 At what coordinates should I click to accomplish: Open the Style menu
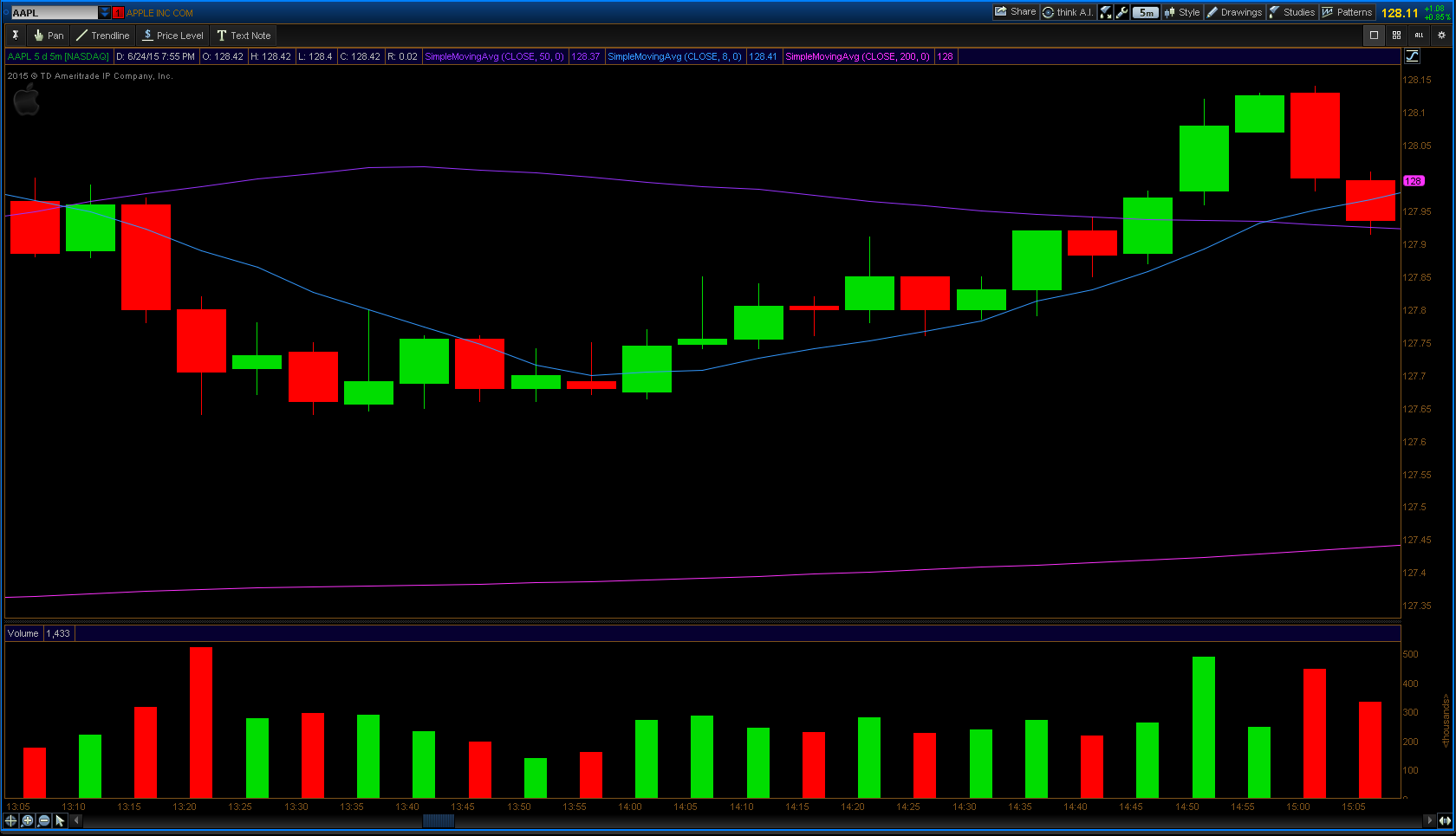tap(1182, 12)
